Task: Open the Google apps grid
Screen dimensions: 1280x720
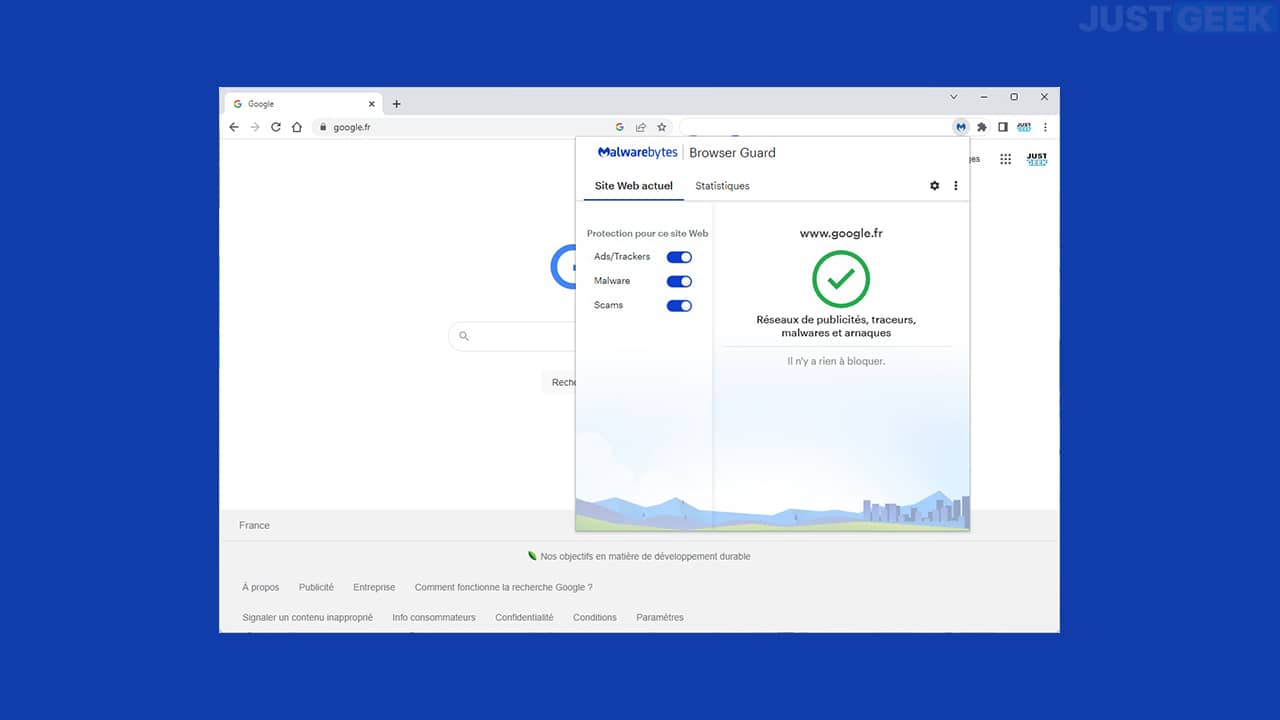Action: [x=1006, y=159]
